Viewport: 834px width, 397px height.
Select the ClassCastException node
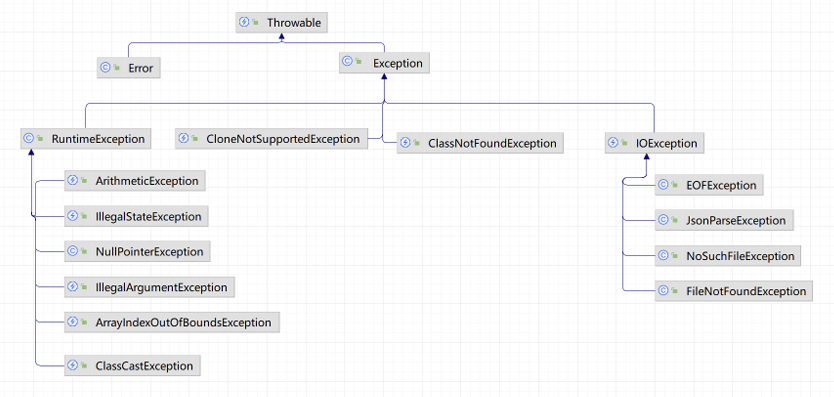133,366
